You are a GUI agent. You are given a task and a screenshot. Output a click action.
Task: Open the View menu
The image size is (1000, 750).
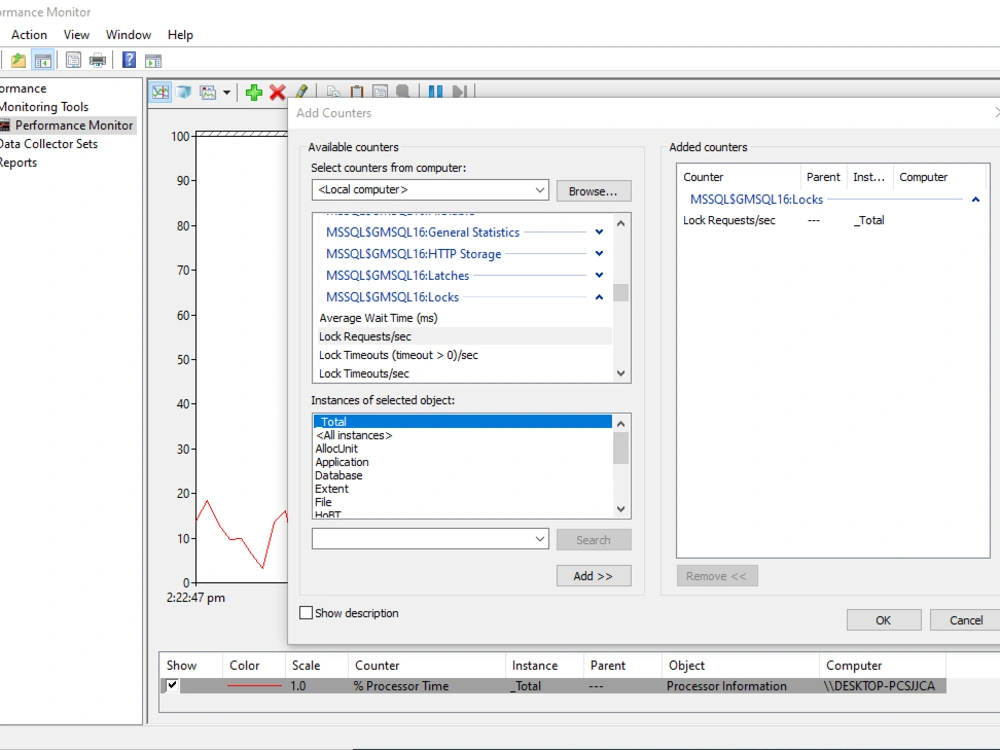coord(77,34)
